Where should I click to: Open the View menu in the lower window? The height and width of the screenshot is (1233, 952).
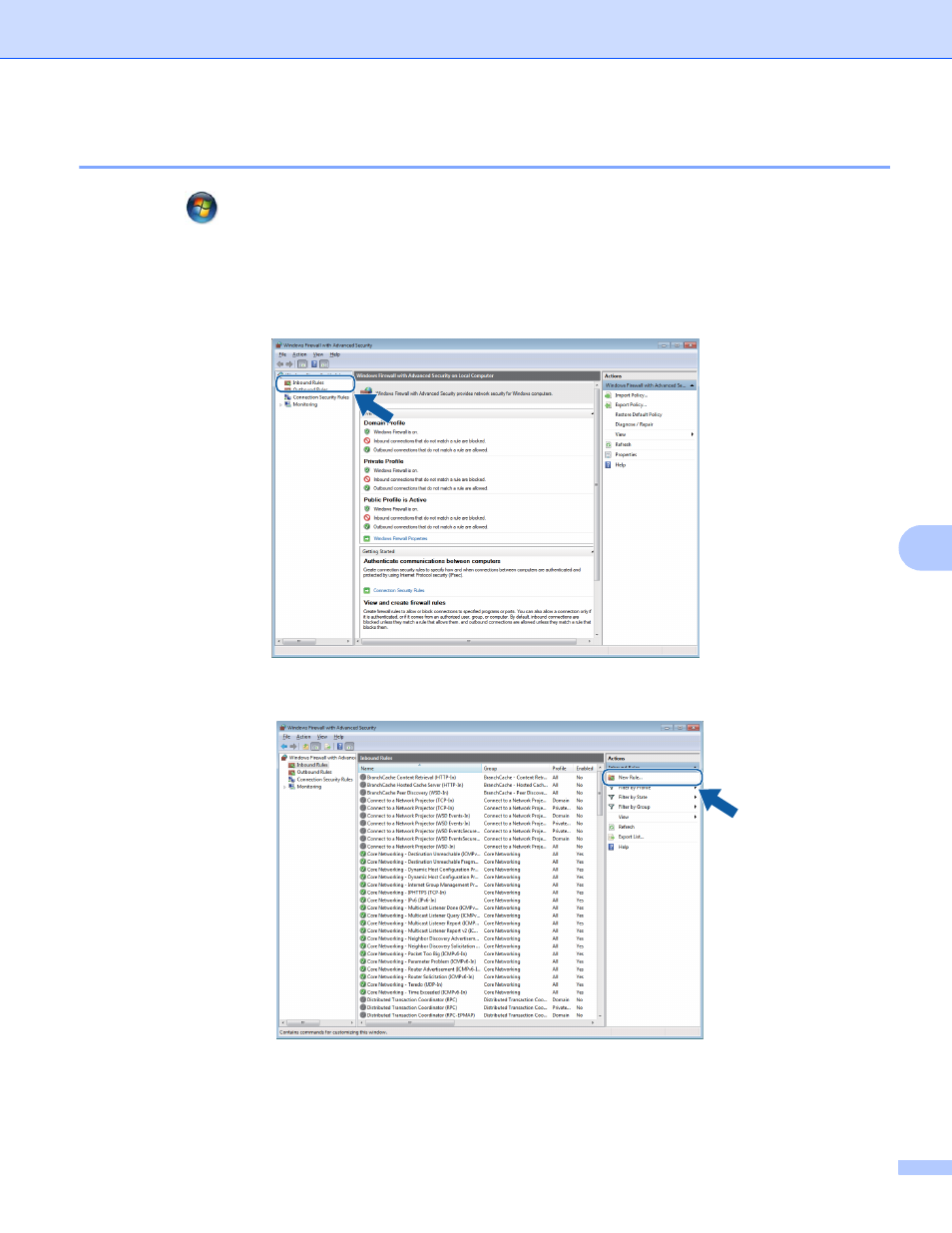(322, 737)
